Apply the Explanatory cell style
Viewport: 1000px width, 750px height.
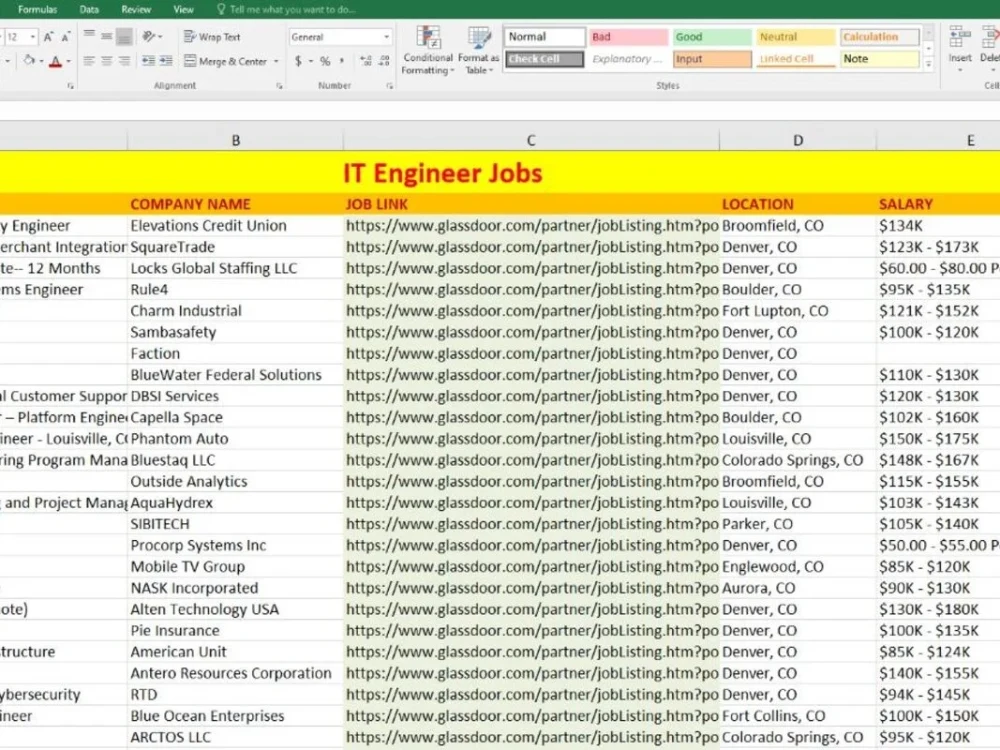point(628,59)
